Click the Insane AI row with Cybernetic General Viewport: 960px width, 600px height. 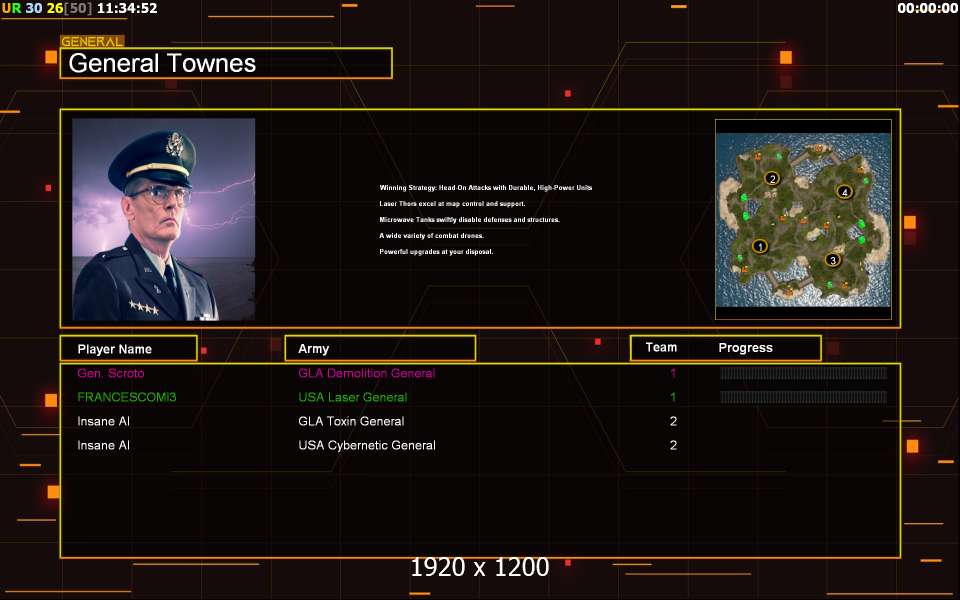[480, 445]
